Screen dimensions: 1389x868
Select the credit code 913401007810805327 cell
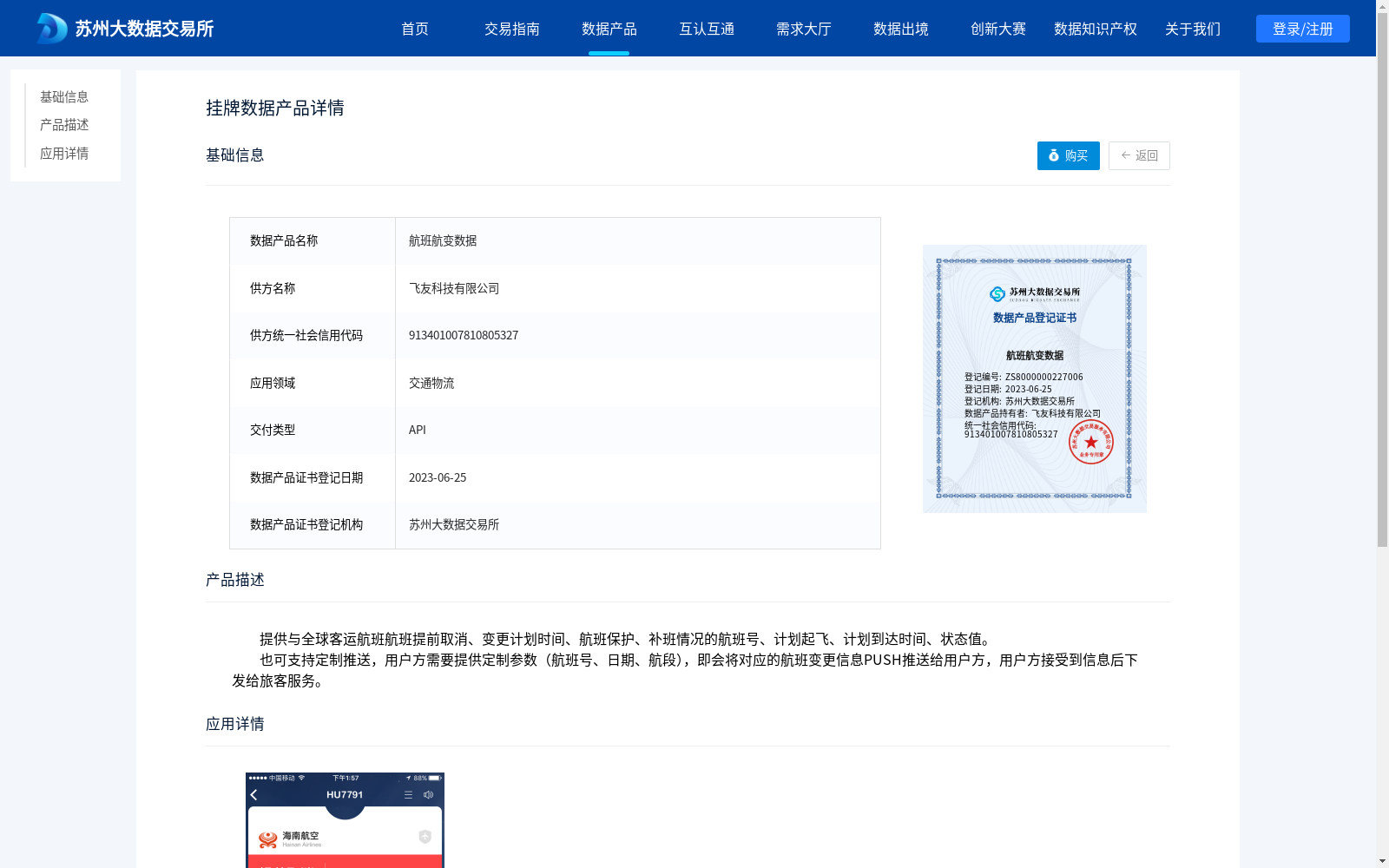pos(638,336)
